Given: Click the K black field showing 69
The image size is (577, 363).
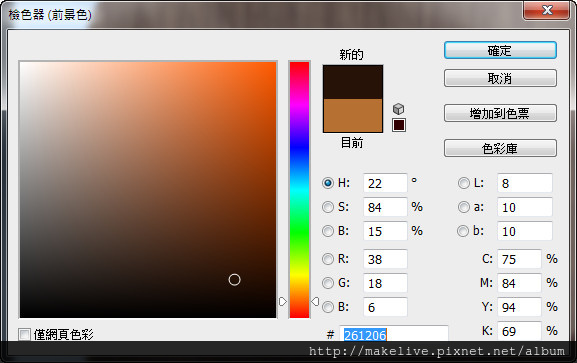Looking at the screenshot, I should click(519, 331).
